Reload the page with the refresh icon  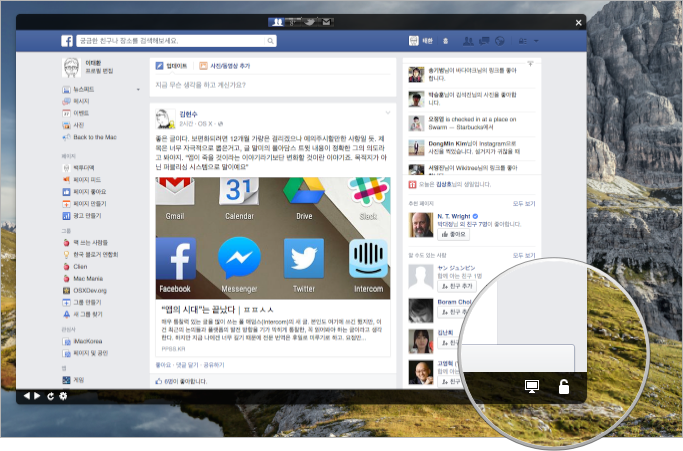[51, 396]
